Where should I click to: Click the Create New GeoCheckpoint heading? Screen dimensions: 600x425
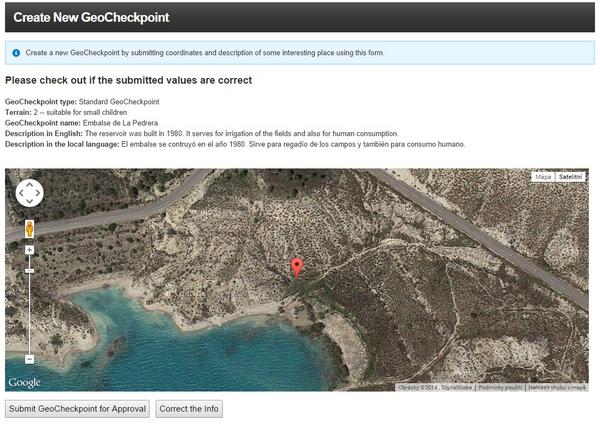coord(91,17)
